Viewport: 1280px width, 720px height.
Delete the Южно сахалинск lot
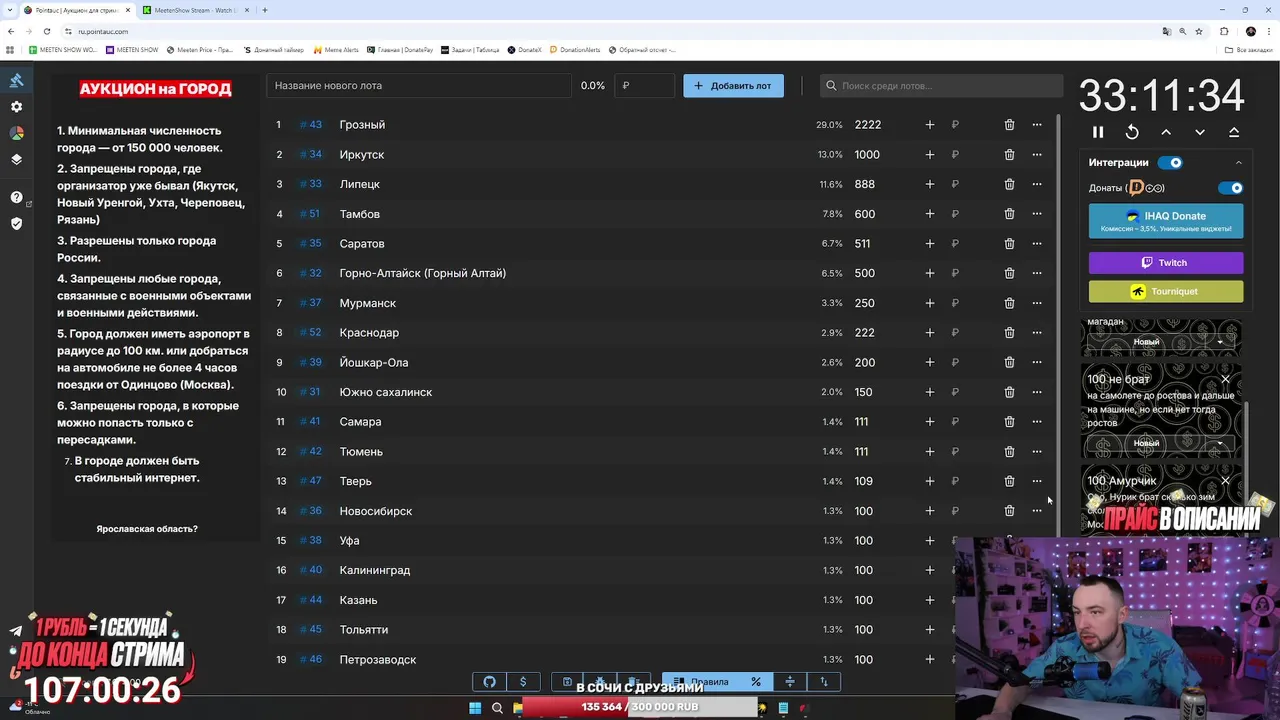(1009, 392)
